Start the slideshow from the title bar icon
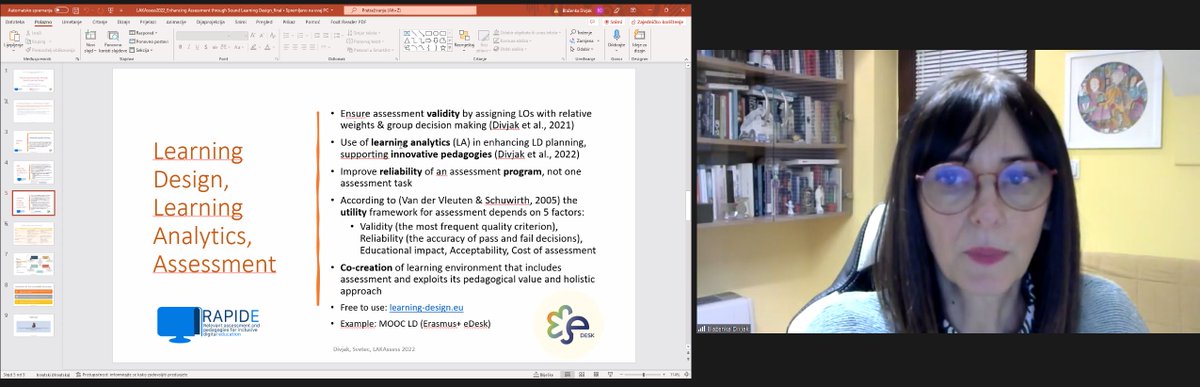Viewport: 1200px width, 387px height. (x=110, y=10)
